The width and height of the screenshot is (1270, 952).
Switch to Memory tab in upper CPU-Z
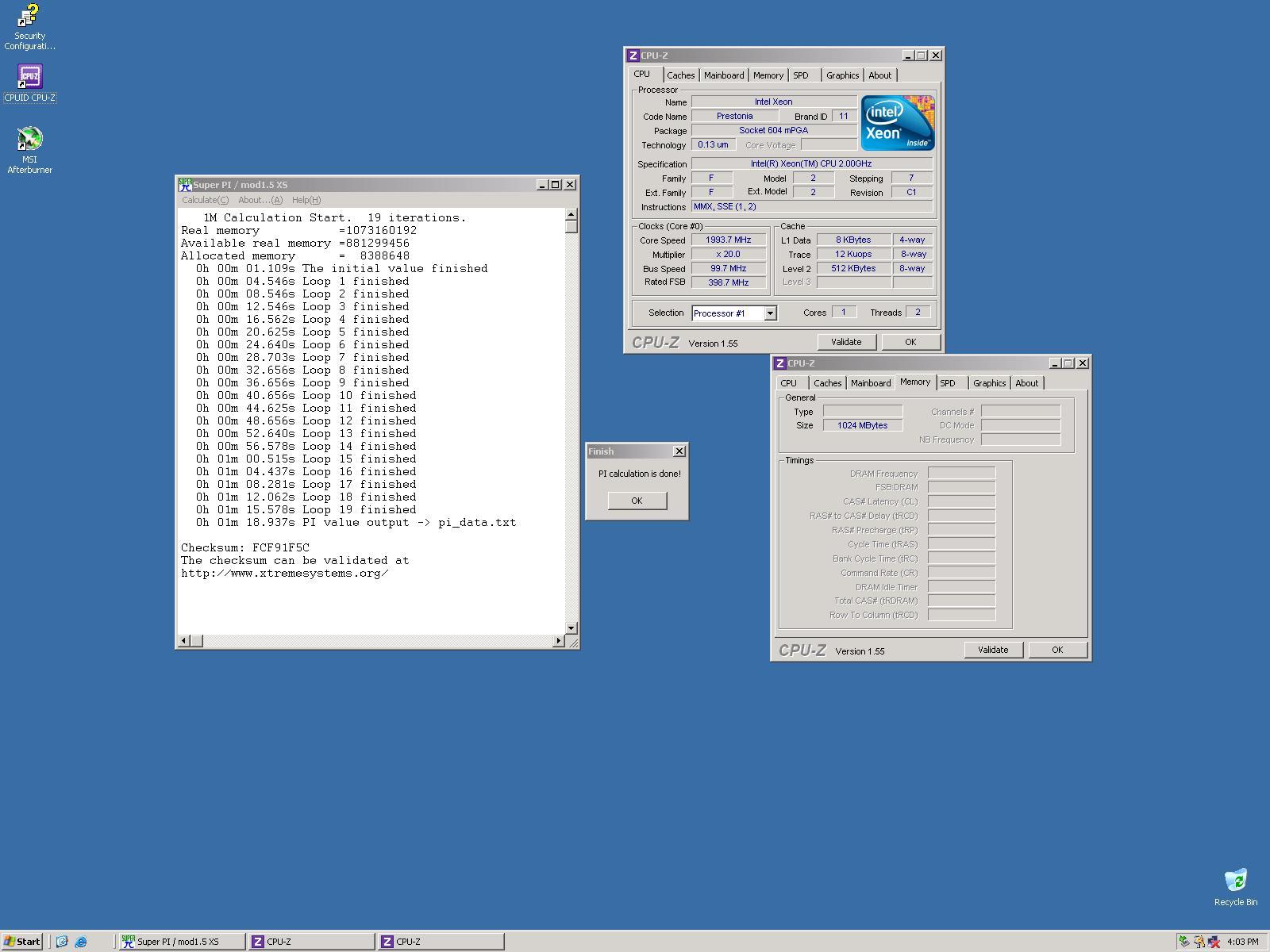(x=768, y=75)
